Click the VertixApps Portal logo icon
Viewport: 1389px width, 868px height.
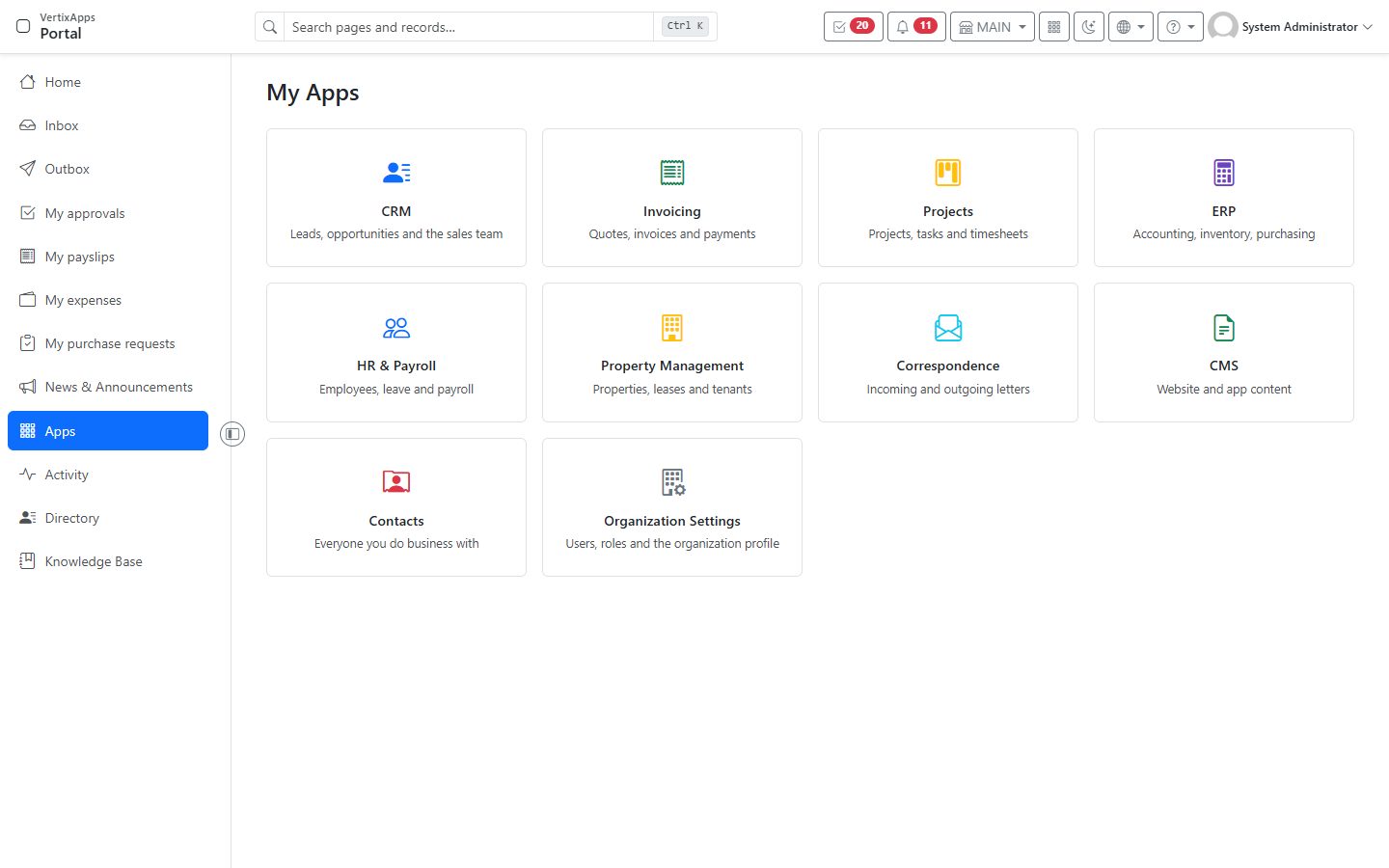23,26
